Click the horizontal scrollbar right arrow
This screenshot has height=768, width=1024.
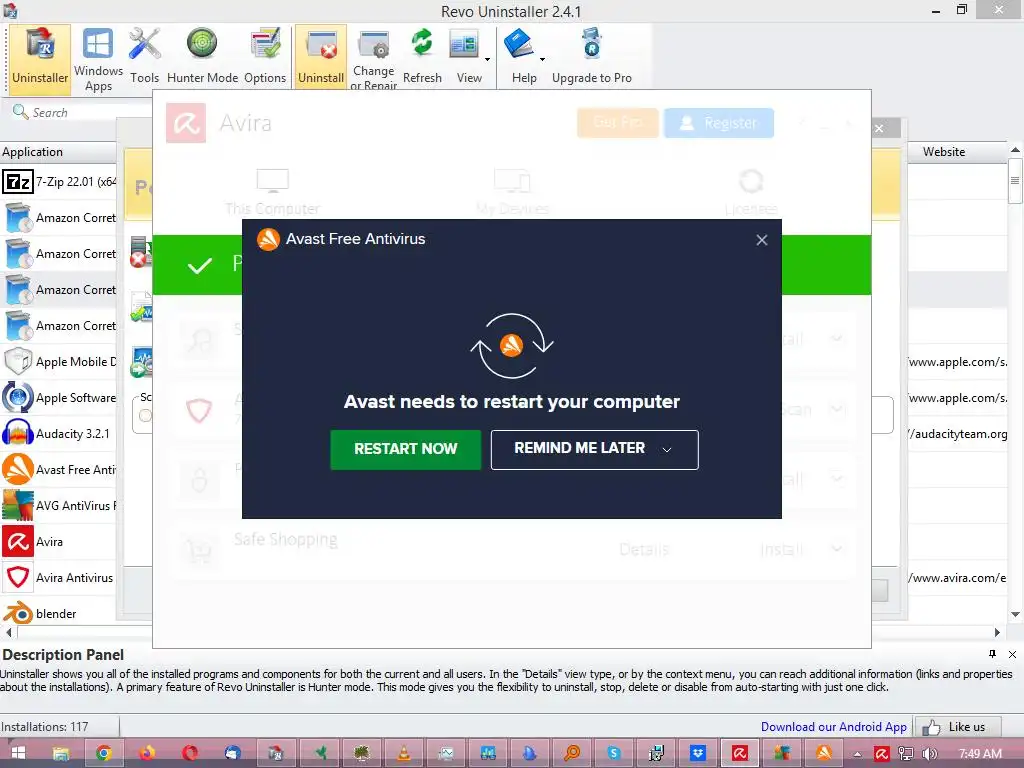click(997, 632)
